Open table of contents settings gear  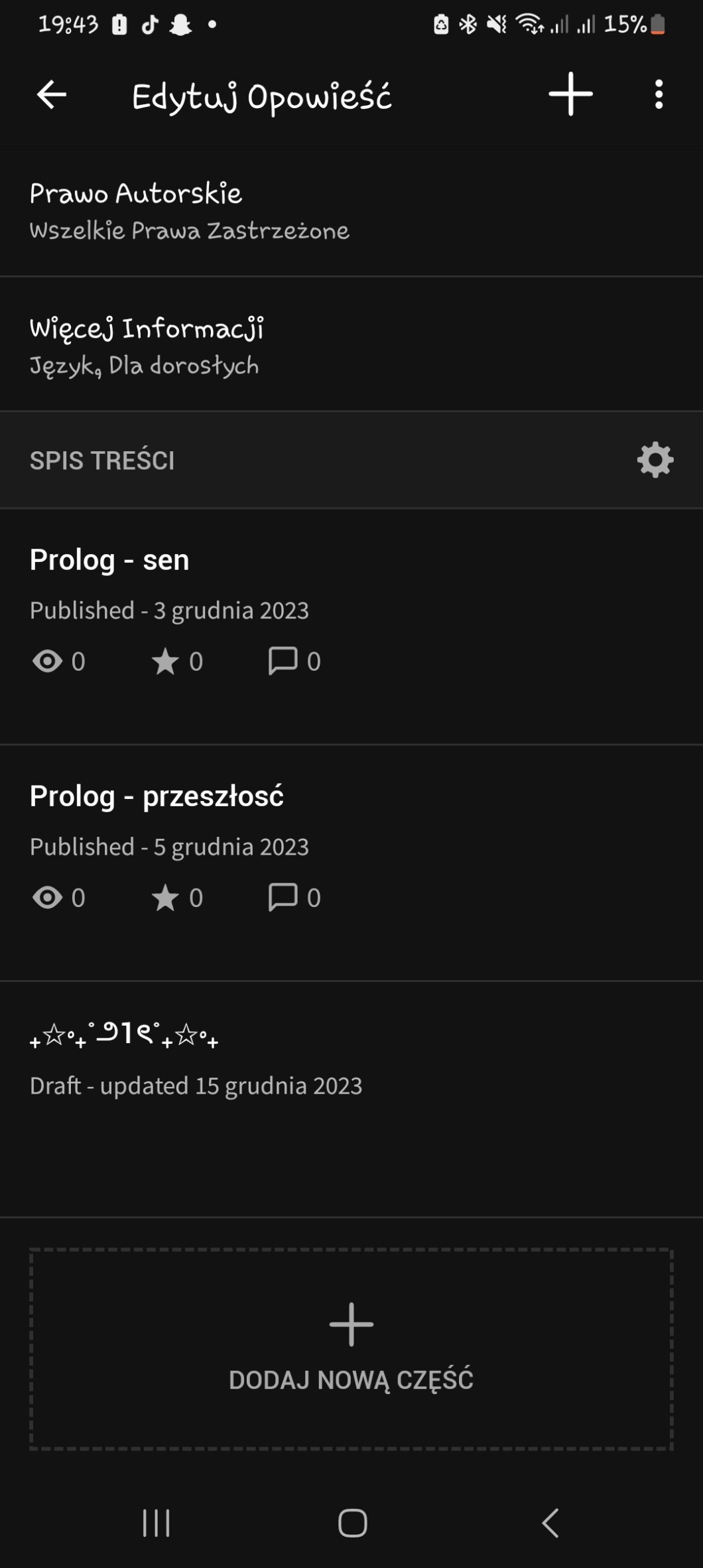pos(655,460)
